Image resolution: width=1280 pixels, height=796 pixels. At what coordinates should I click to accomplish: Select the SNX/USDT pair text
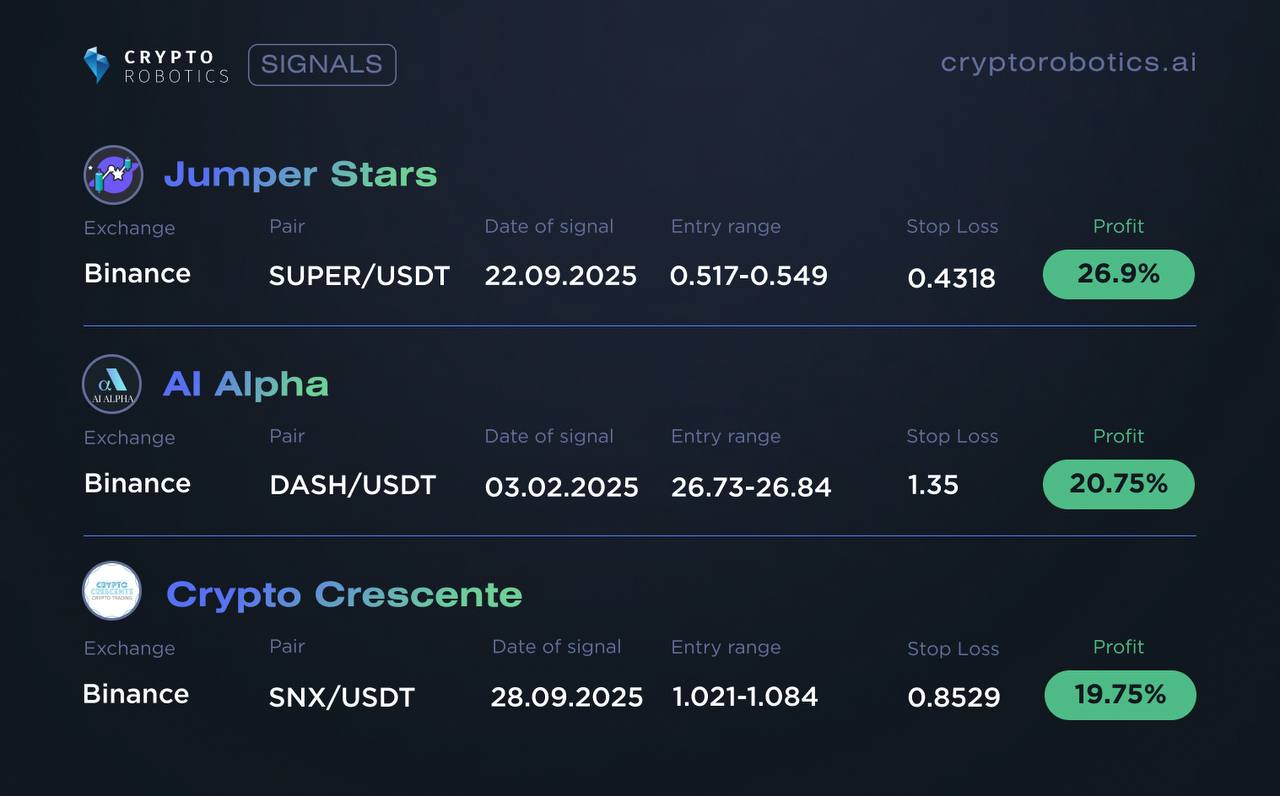click(342, 697)
